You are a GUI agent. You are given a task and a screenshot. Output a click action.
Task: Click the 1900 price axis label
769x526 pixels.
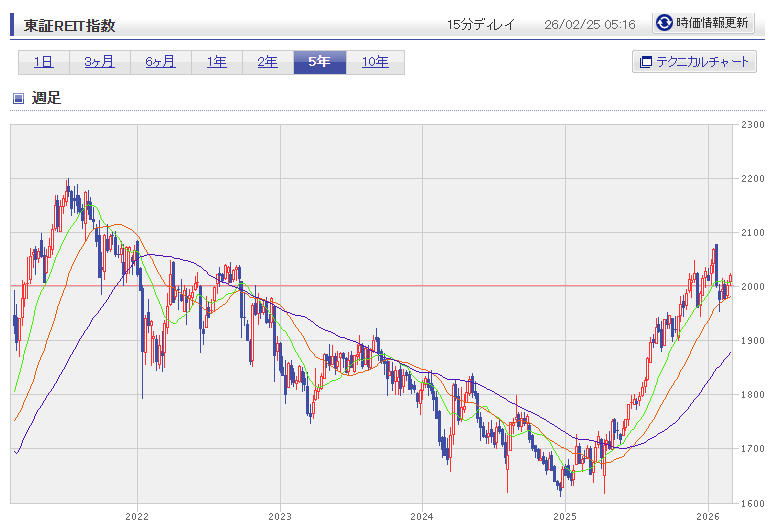(x=753, y=340)
